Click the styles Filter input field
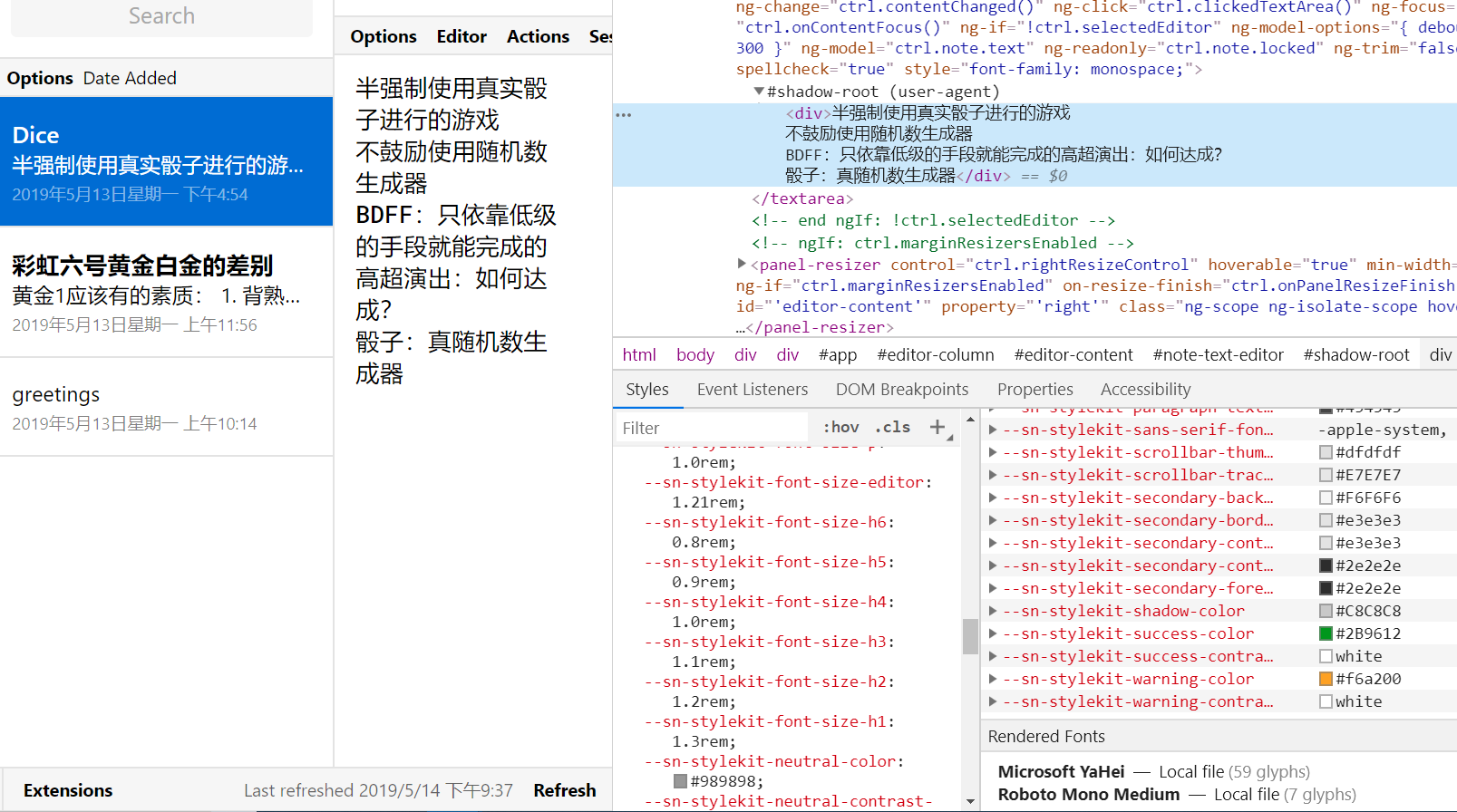 712,428
